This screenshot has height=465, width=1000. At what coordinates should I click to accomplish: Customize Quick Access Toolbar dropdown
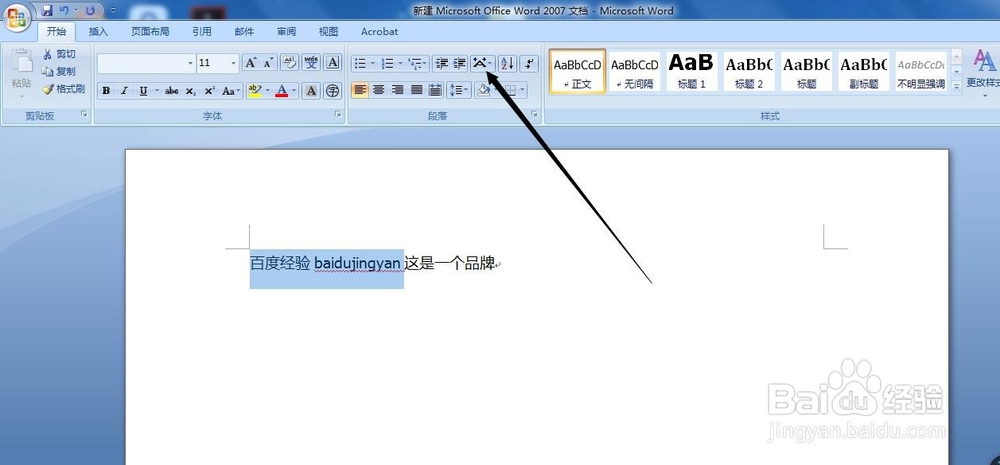point(113,11)
